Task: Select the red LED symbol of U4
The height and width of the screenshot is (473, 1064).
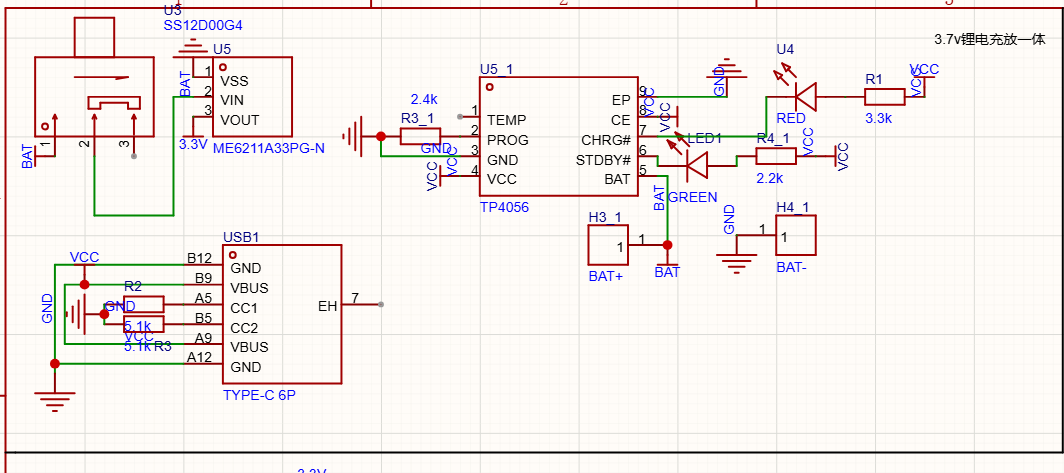Action: pos(805,97)
